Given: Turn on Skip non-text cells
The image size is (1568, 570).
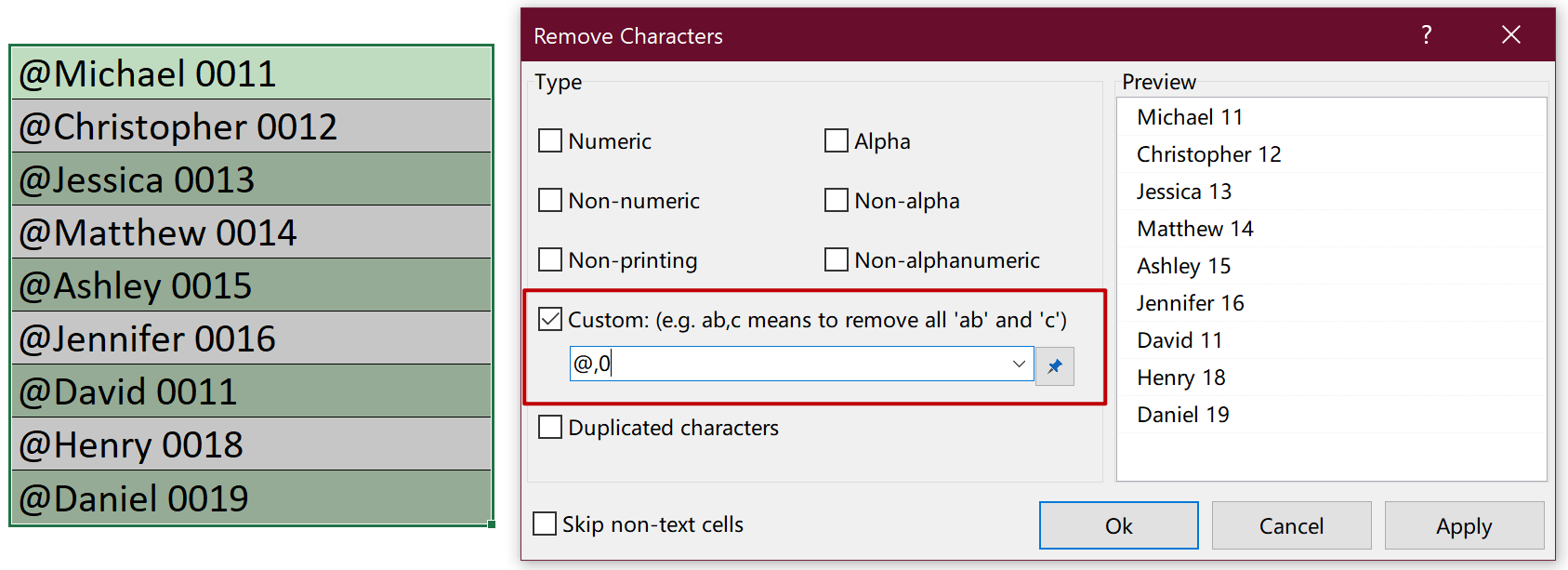Looking at the screenshot, I should click(545, 524).
